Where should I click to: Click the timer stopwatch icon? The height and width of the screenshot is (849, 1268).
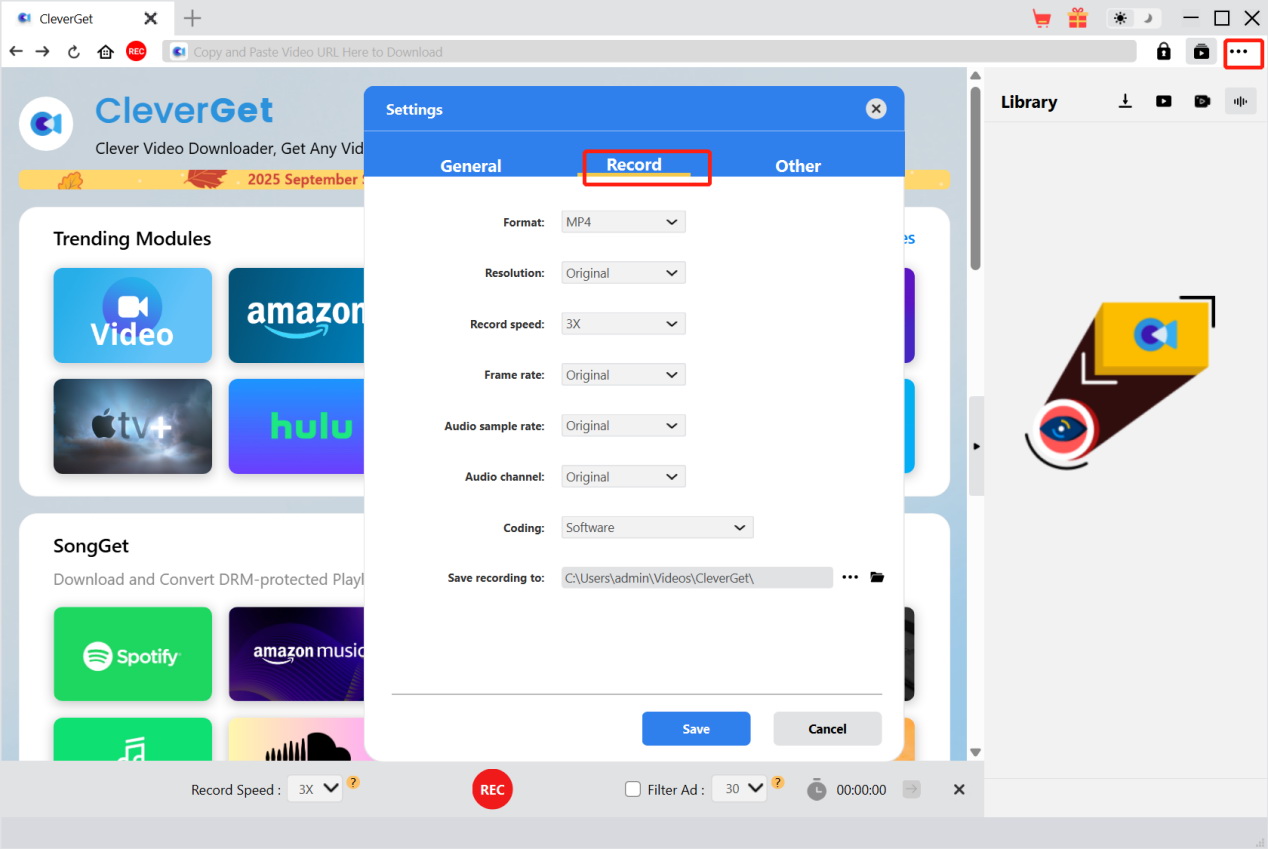(x=817, y=789)
